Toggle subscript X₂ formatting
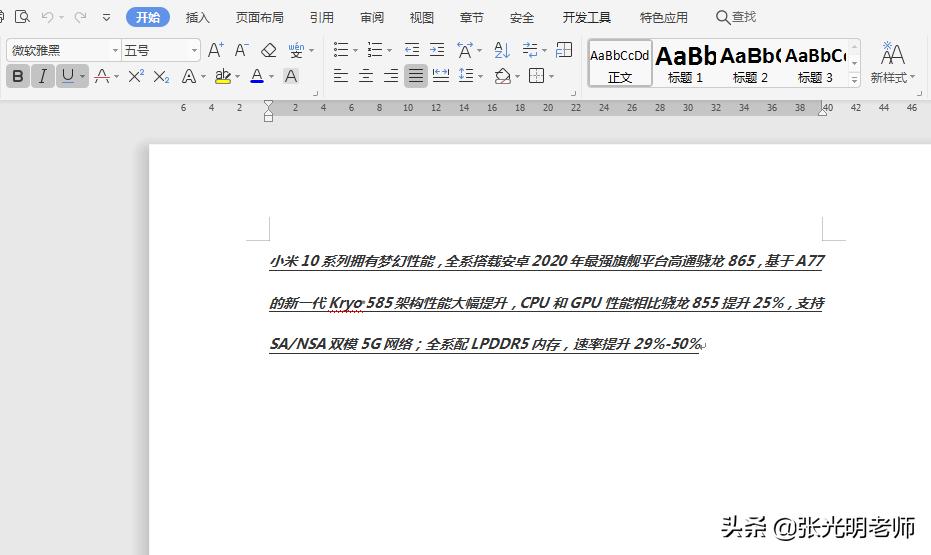The height and width of the screenshot is (555, 931). coord(162,76)
